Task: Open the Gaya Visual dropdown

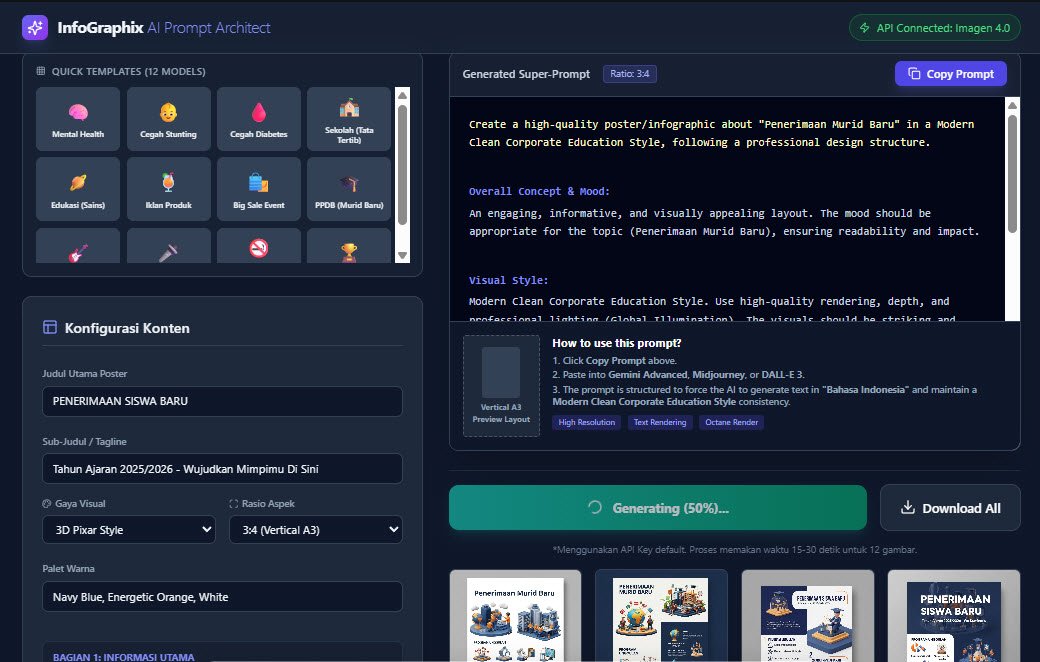Action: tap(129, 530)
